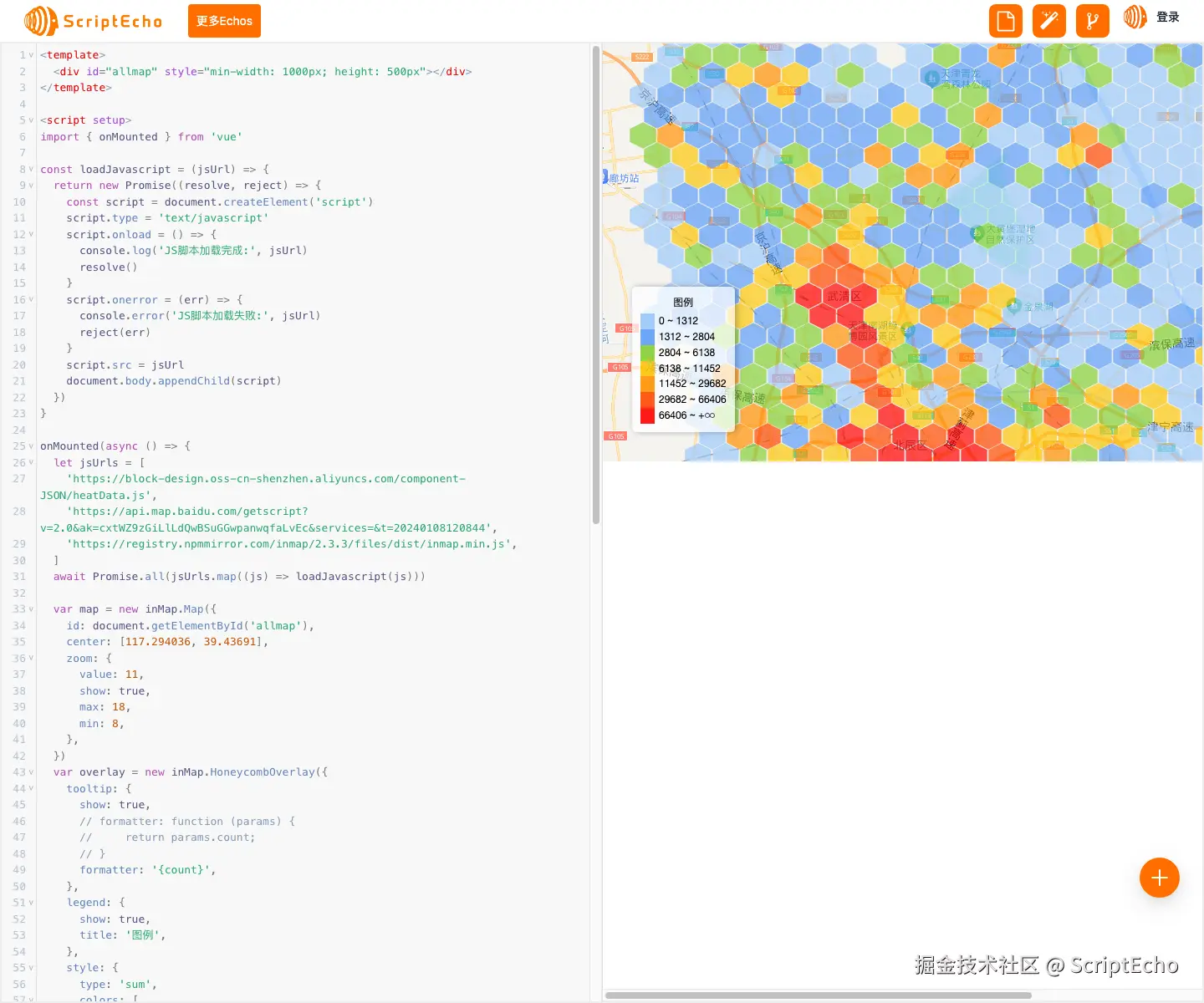1204x1003 pixels.
Task: Fold legend object at line 51
Action: (x=32, y=903)
